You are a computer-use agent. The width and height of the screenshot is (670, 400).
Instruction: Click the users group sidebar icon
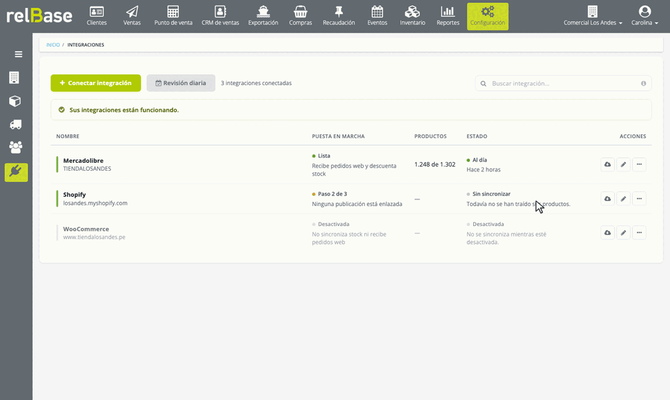click(16, 147)
